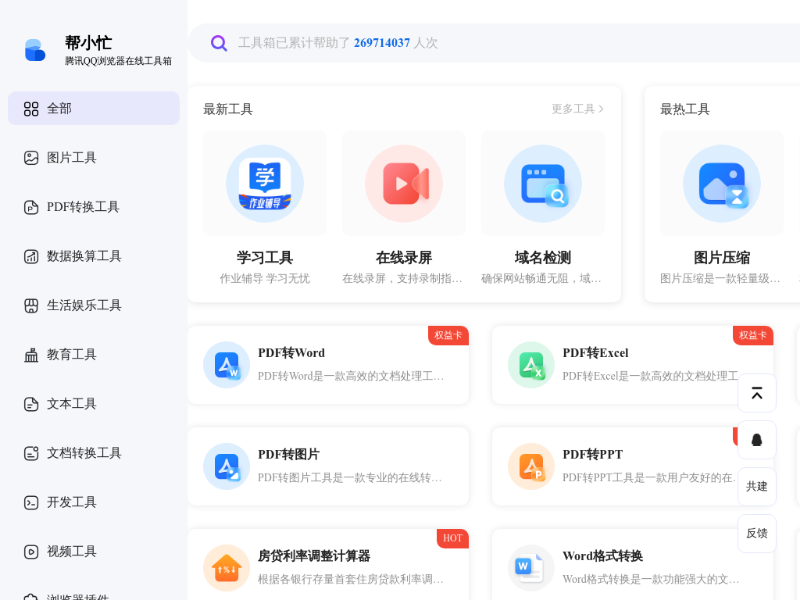Click the 帮小忙 logo icon
The image size is (800, 600).
[35, 50]
